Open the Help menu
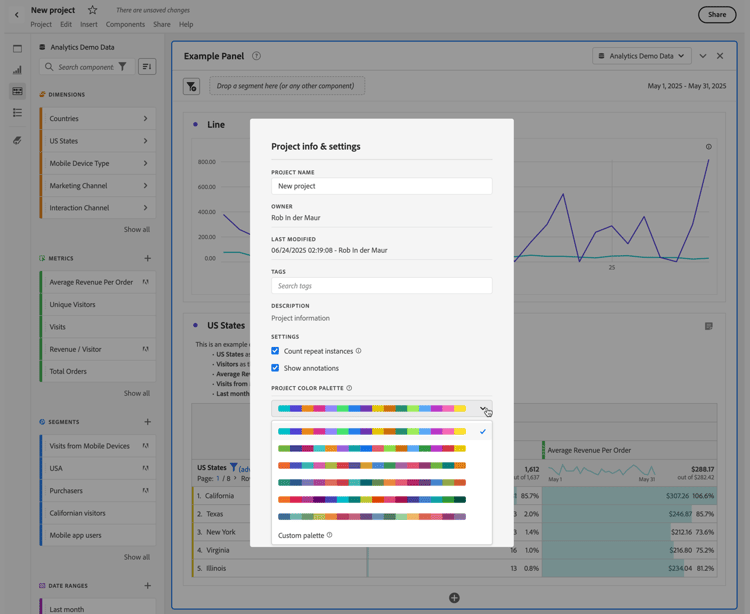This screenshot has width=750, height=614. (x=186, y=24)
